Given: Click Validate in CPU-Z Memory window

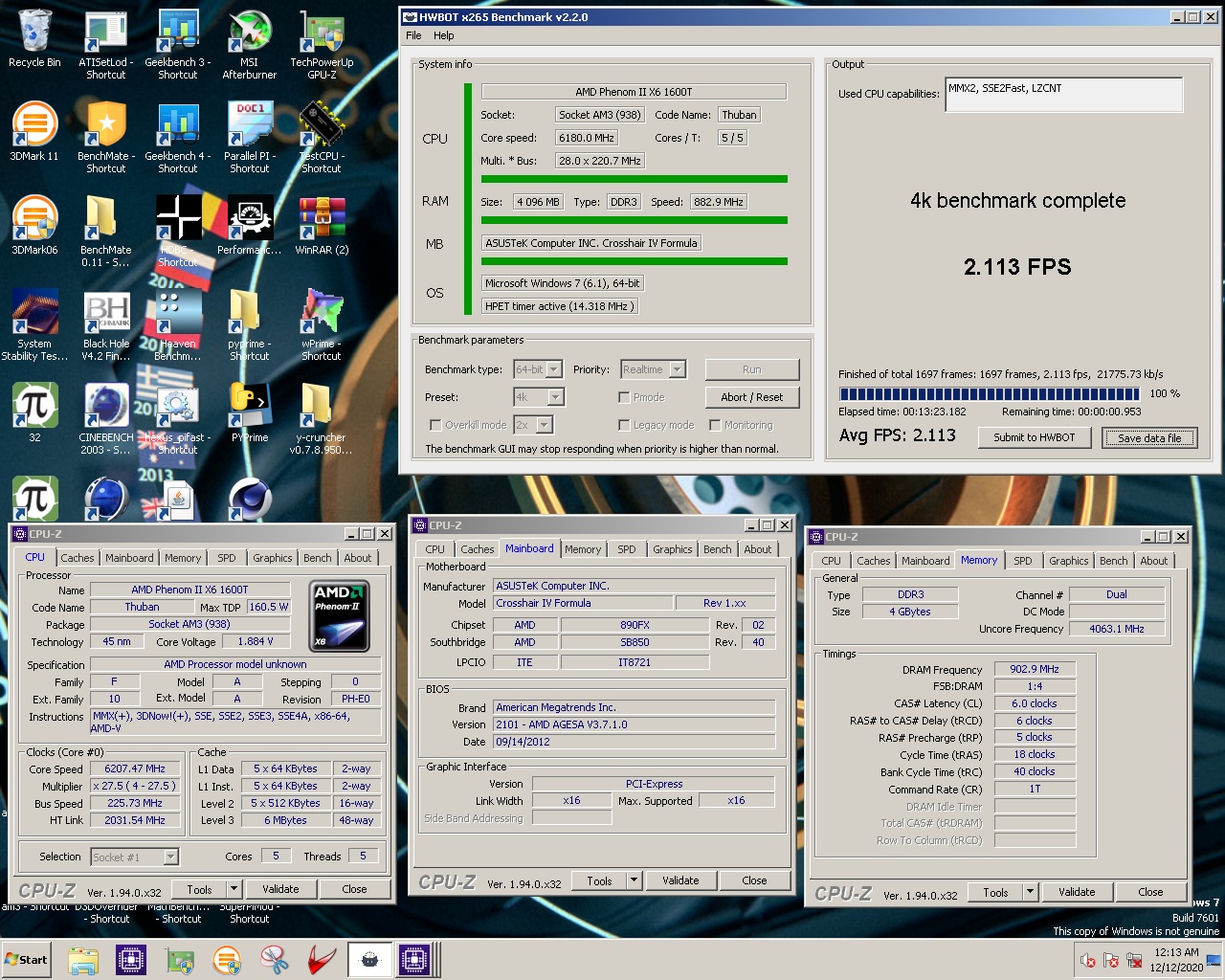Looking at the screenshot, I should click(1077, 892).
